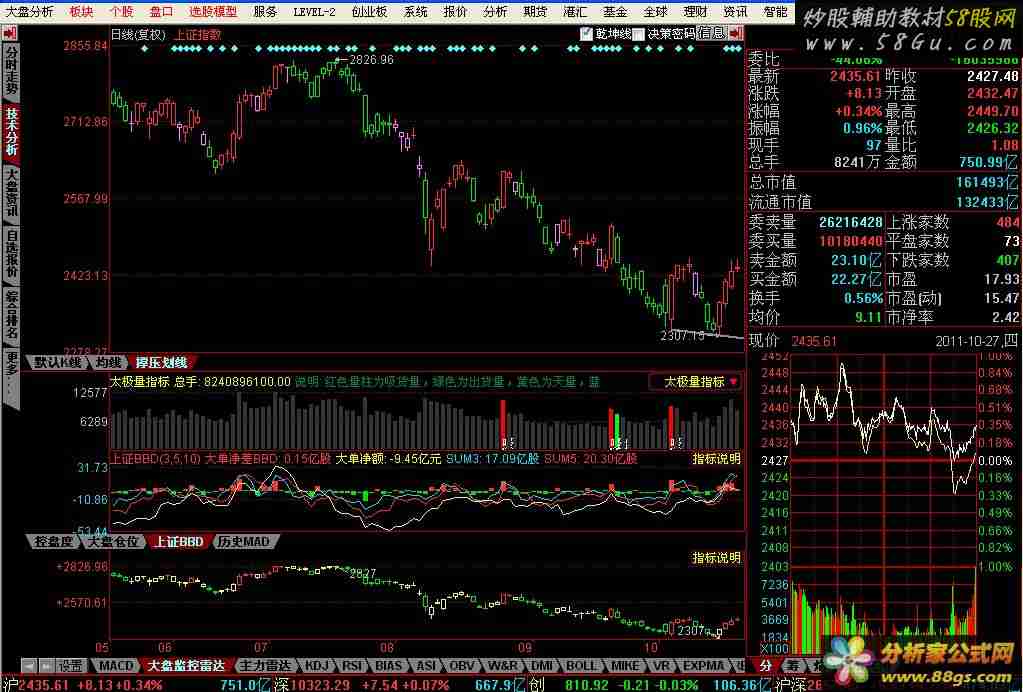Expand the 更多 sidebar tab

(x=11, y=377)
